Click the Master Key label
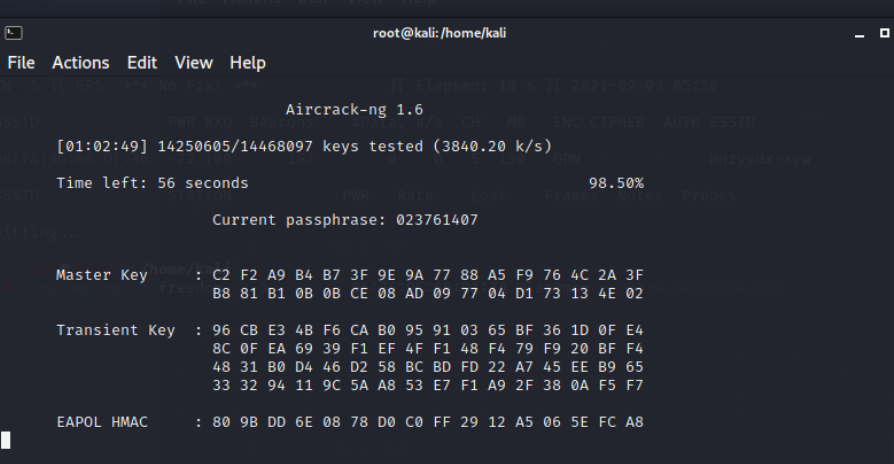The image size is (894, 464). [x=100, y=274]
